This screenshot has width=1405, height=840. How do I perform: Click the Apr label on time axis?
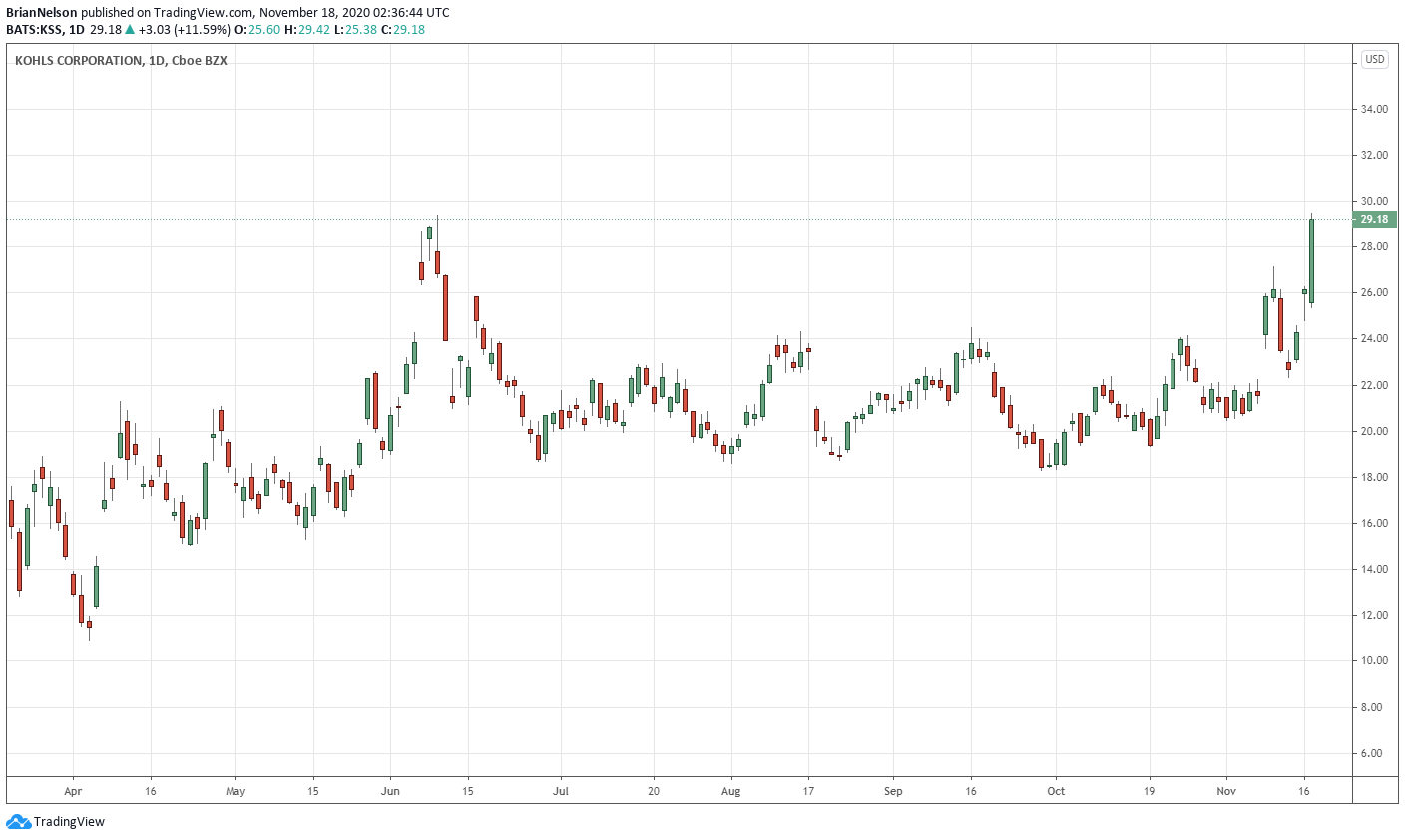73,791
